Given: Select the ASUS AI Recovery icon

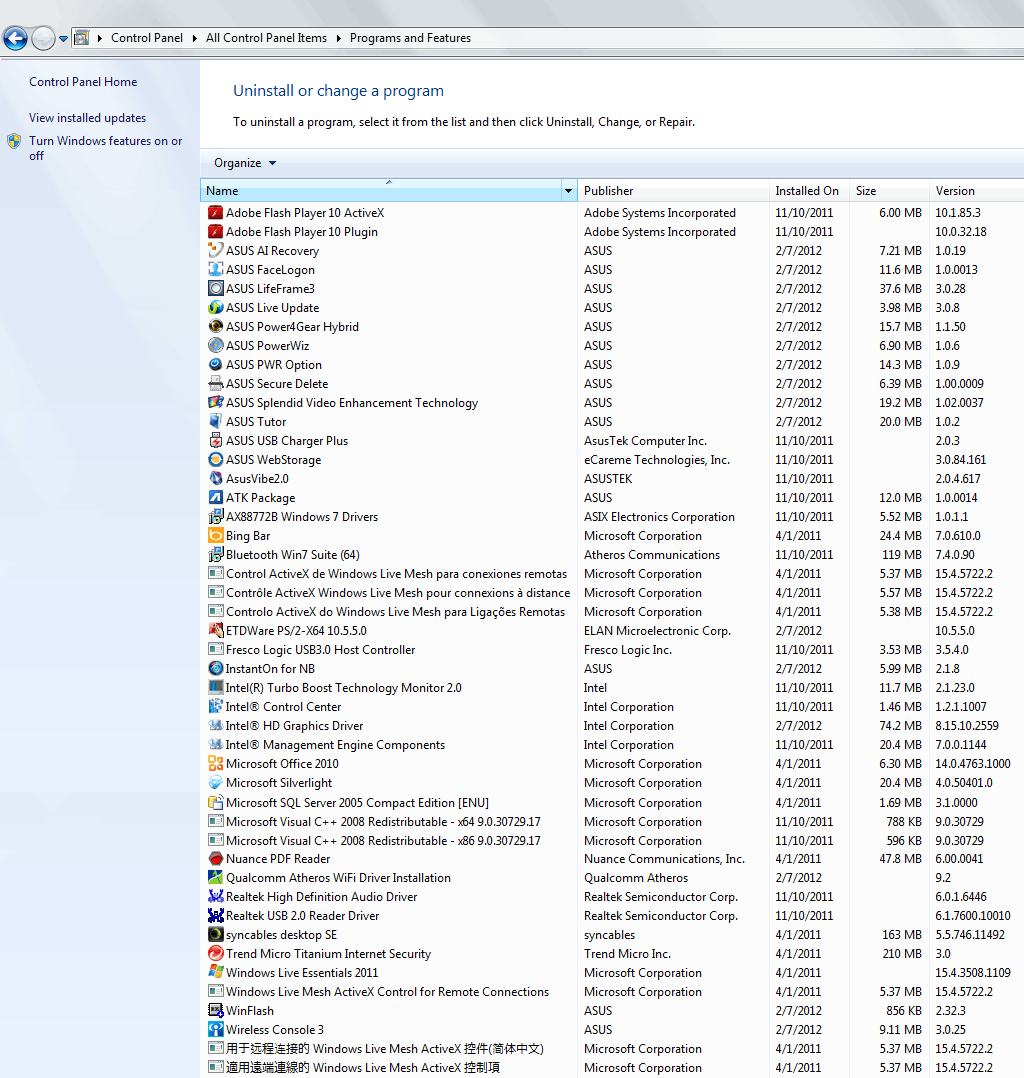Looking at the screenshot, I should coord(216,250).
